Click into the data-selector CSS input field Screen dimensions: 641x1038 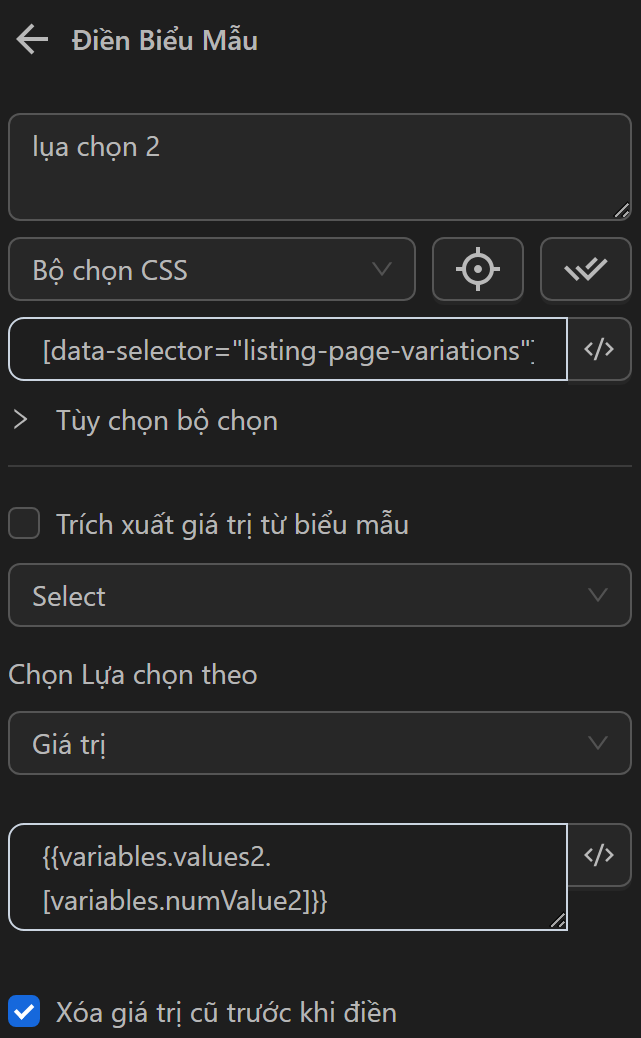click(x=288, y=349)
